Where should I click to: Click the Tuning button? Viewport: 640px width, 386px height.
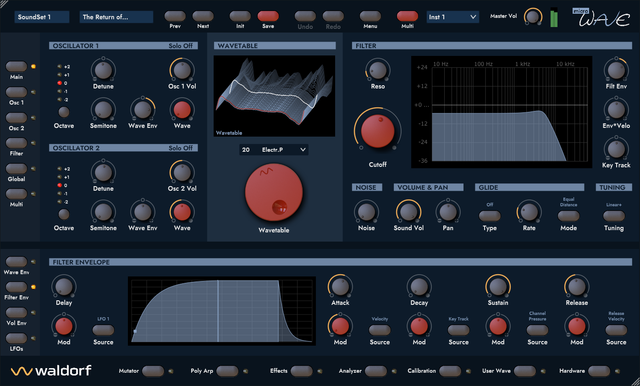[613, 215]
